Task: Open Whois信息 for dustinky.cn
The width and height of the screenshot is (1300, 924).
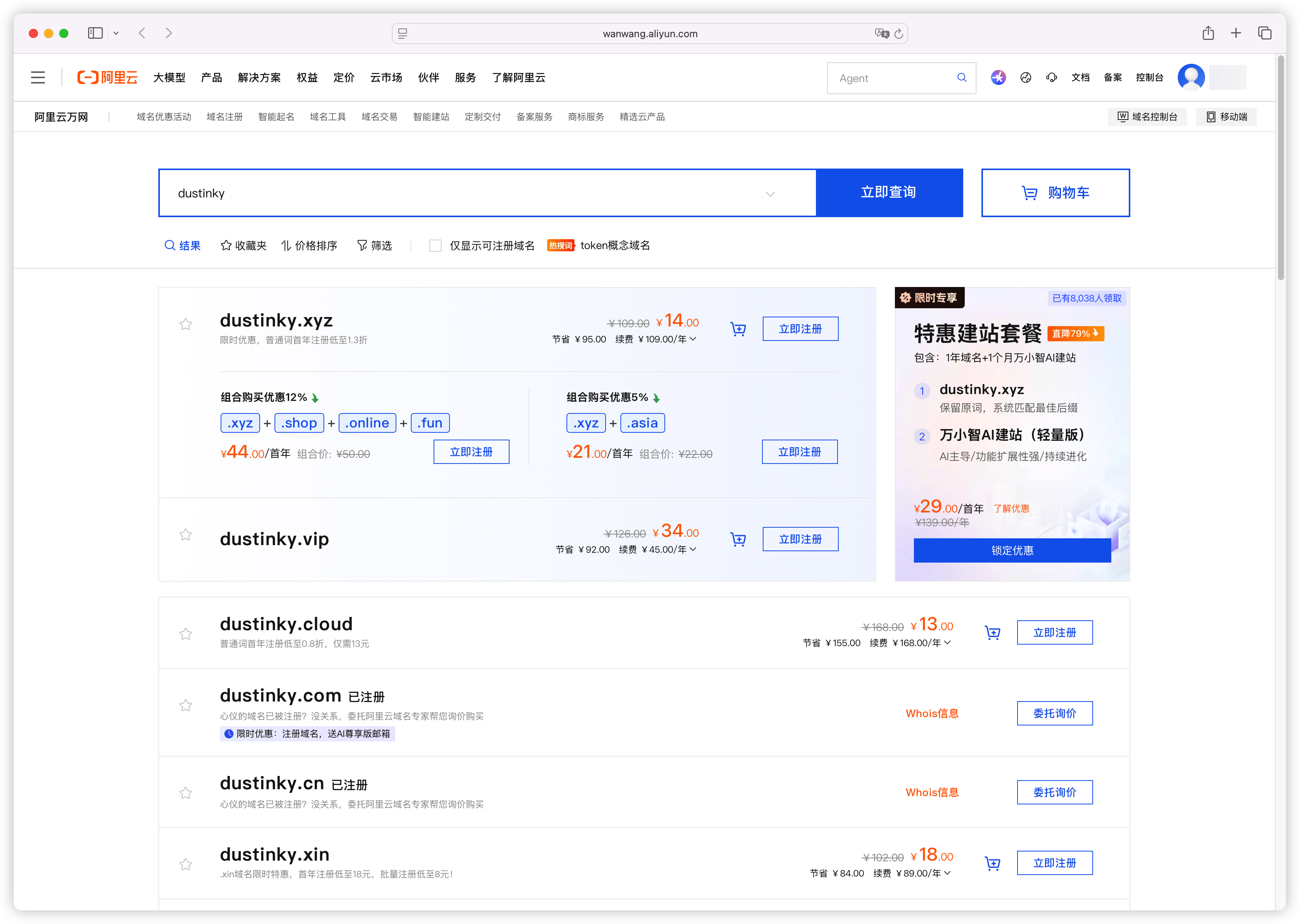Action: [932, 793]
